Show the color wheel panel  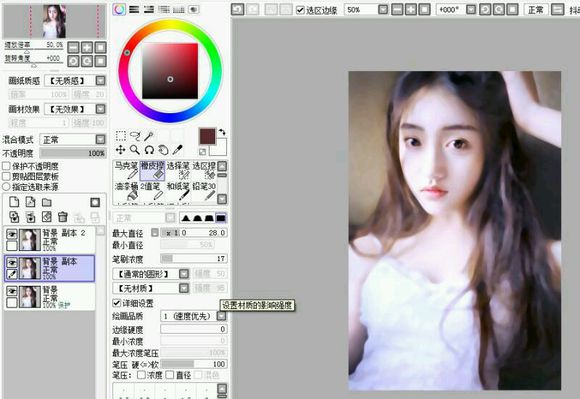point(119,9)
